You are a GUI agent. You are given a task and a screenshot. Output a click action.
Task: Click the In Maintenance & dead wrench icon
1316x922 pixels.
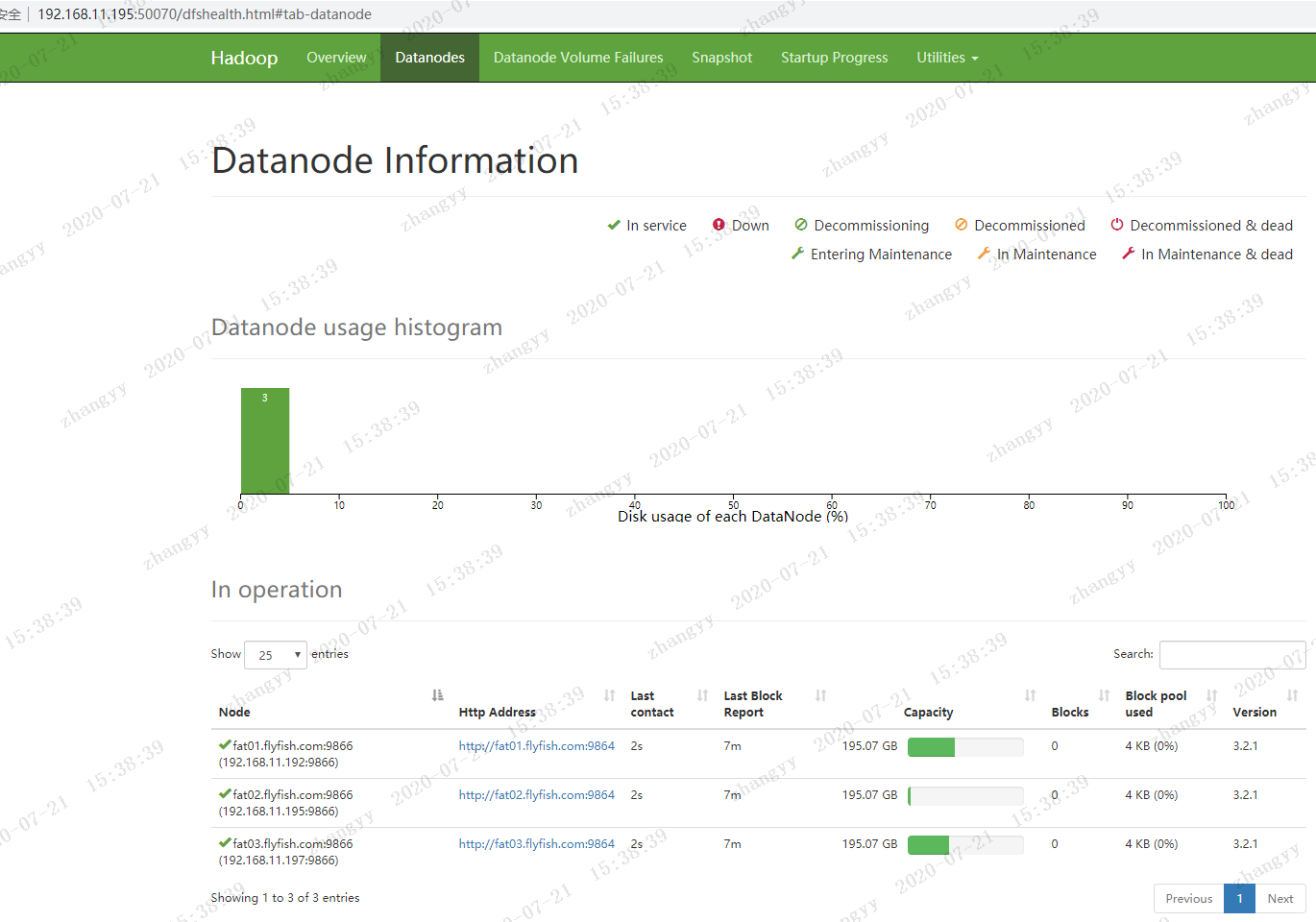[x=1129, y=254]
